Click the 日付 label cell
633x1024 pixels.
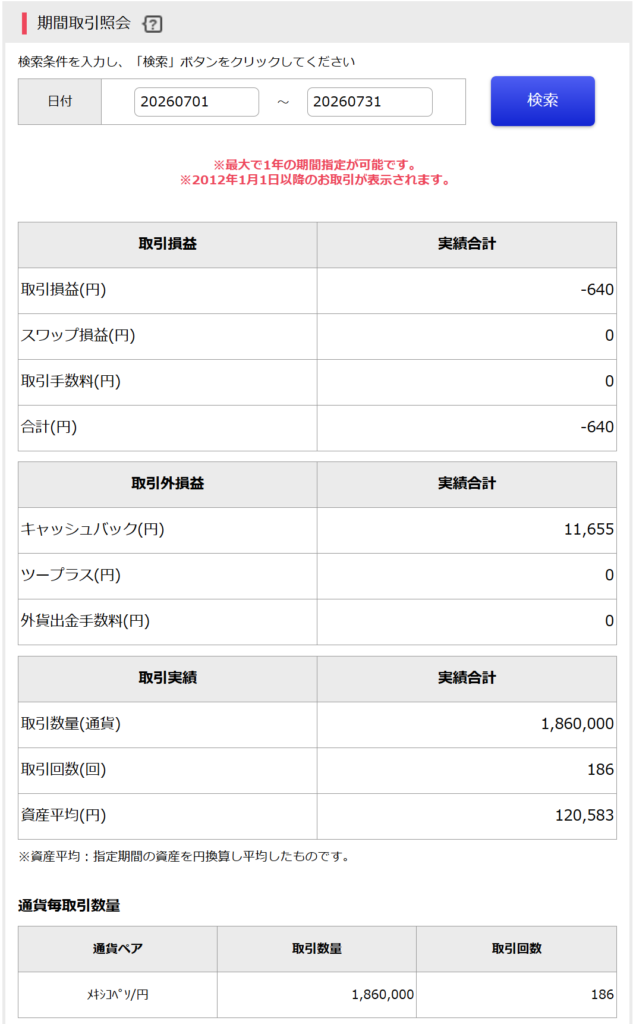click(59, 101)
